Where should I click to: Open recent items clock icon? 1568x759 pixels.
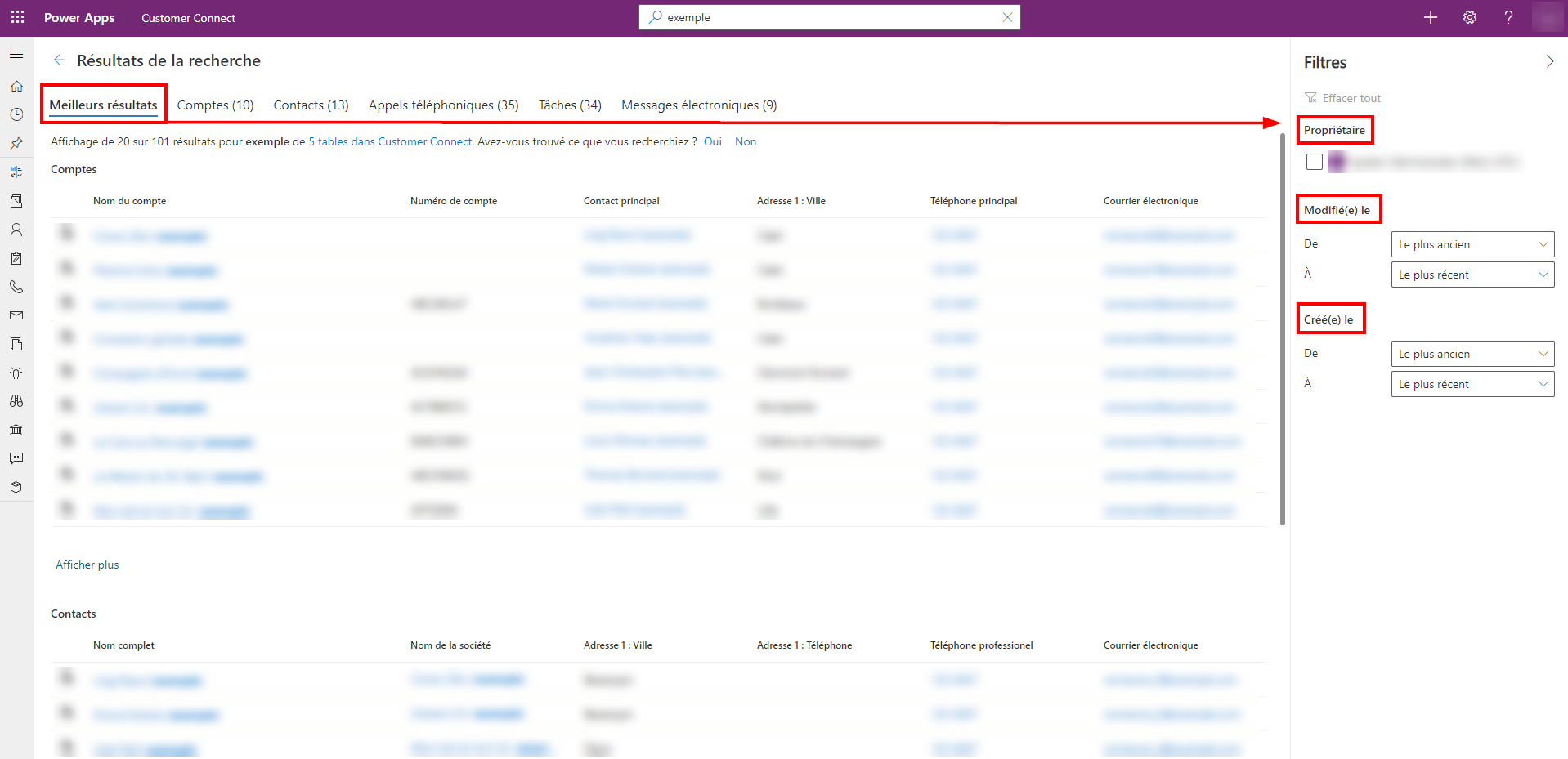16,115
